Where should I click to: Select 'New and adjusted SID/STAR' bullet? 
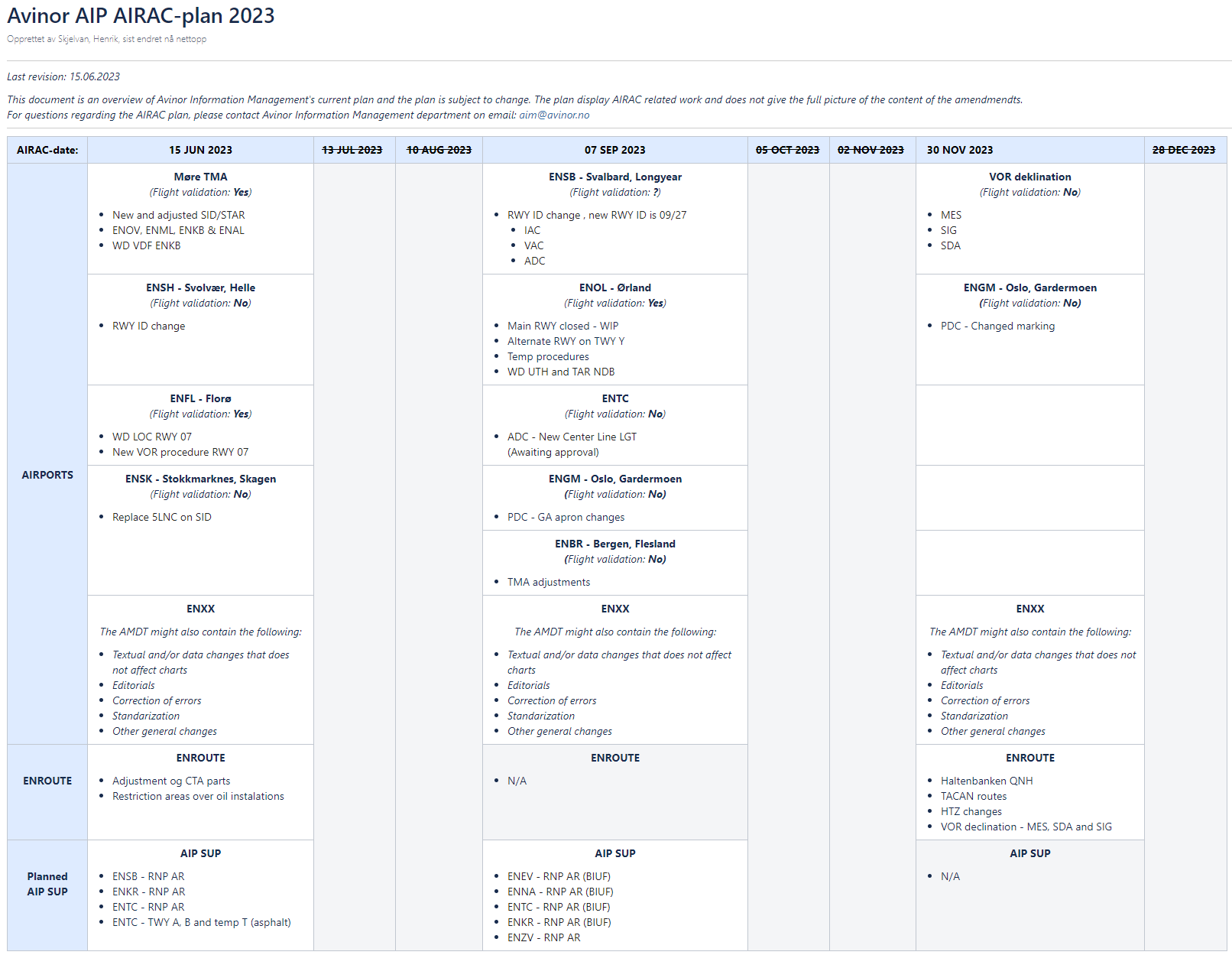pos(179,215)
